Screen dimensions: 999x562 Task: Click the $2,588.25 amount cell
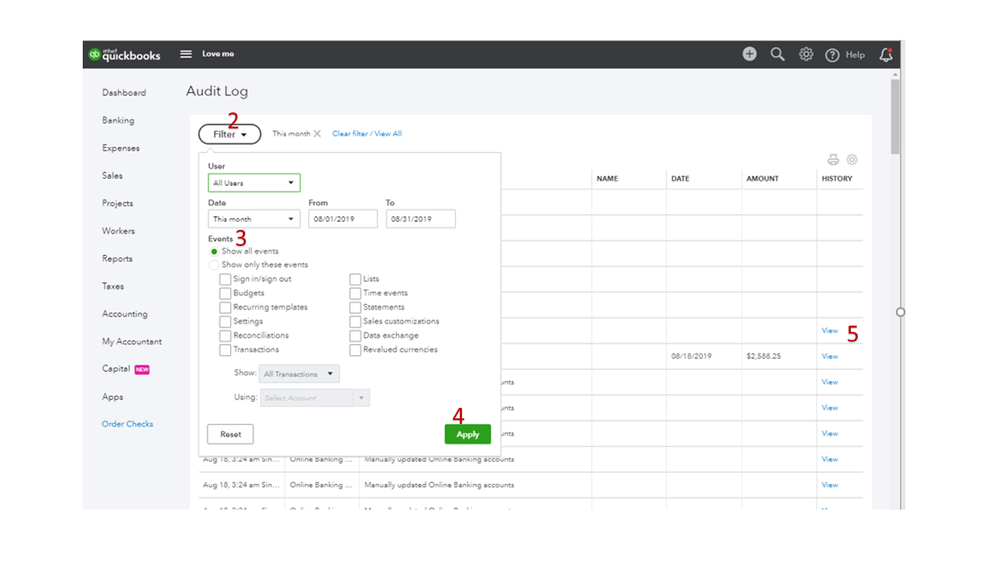coord(763,357)
